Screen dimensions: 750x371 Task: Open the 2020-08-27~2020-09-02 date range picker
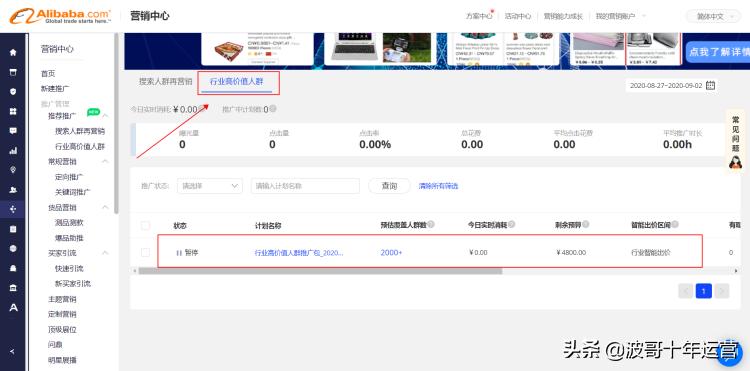tap(671, 86)
